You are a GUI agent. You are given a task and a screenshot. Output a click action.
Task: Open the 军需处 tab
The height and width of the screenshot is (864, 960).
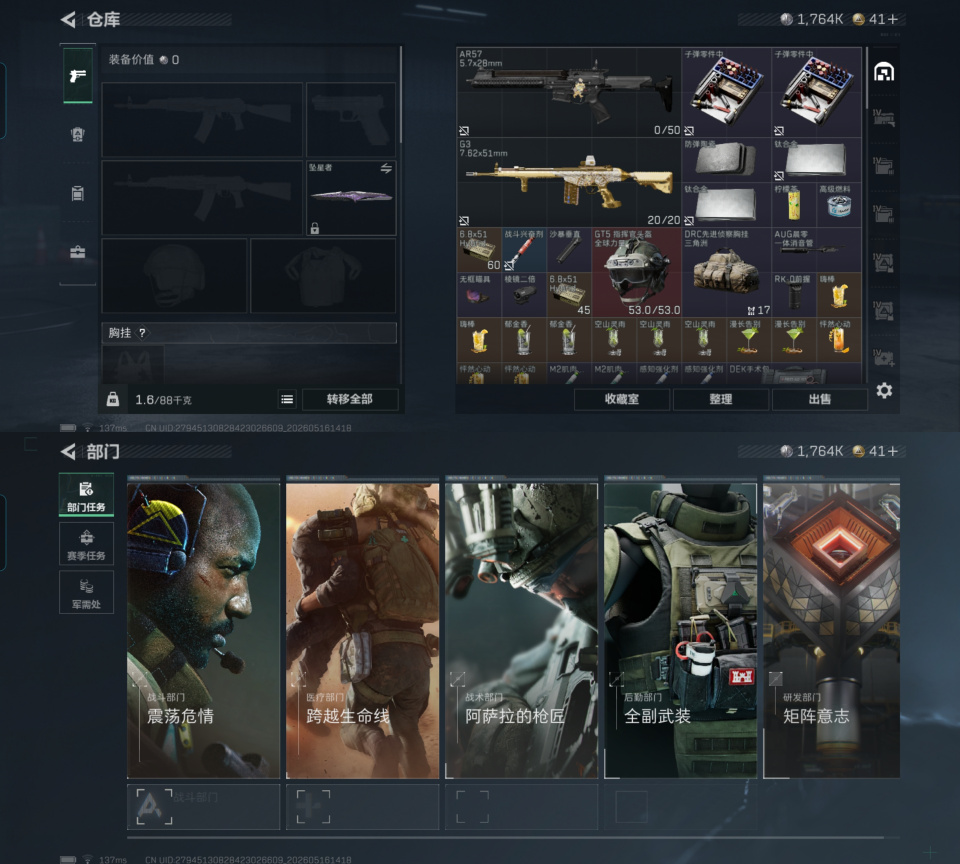86,592
